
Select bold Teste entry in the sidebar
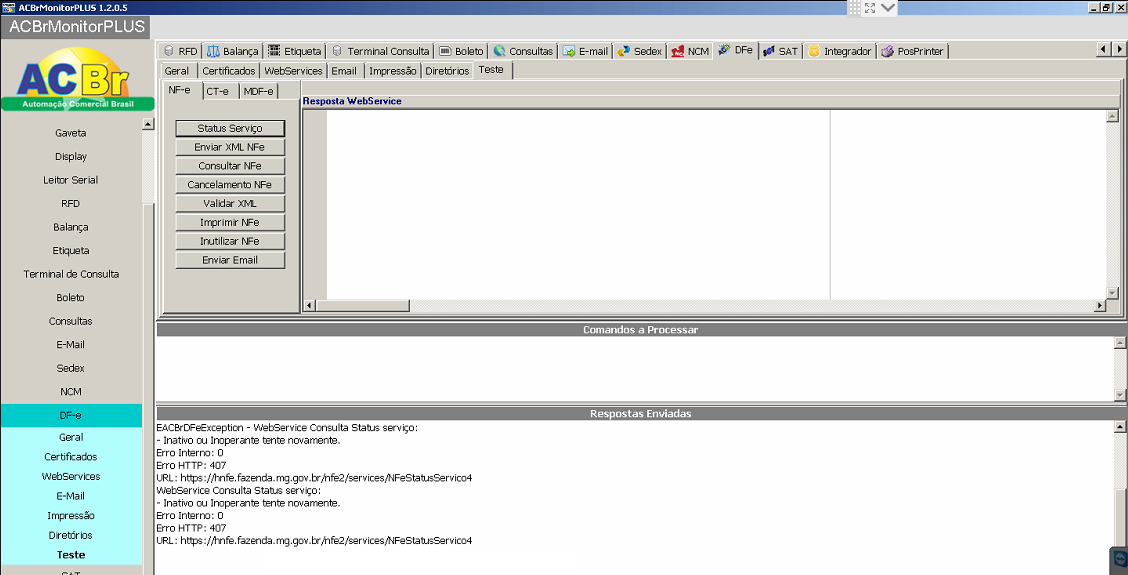[70, 555]
